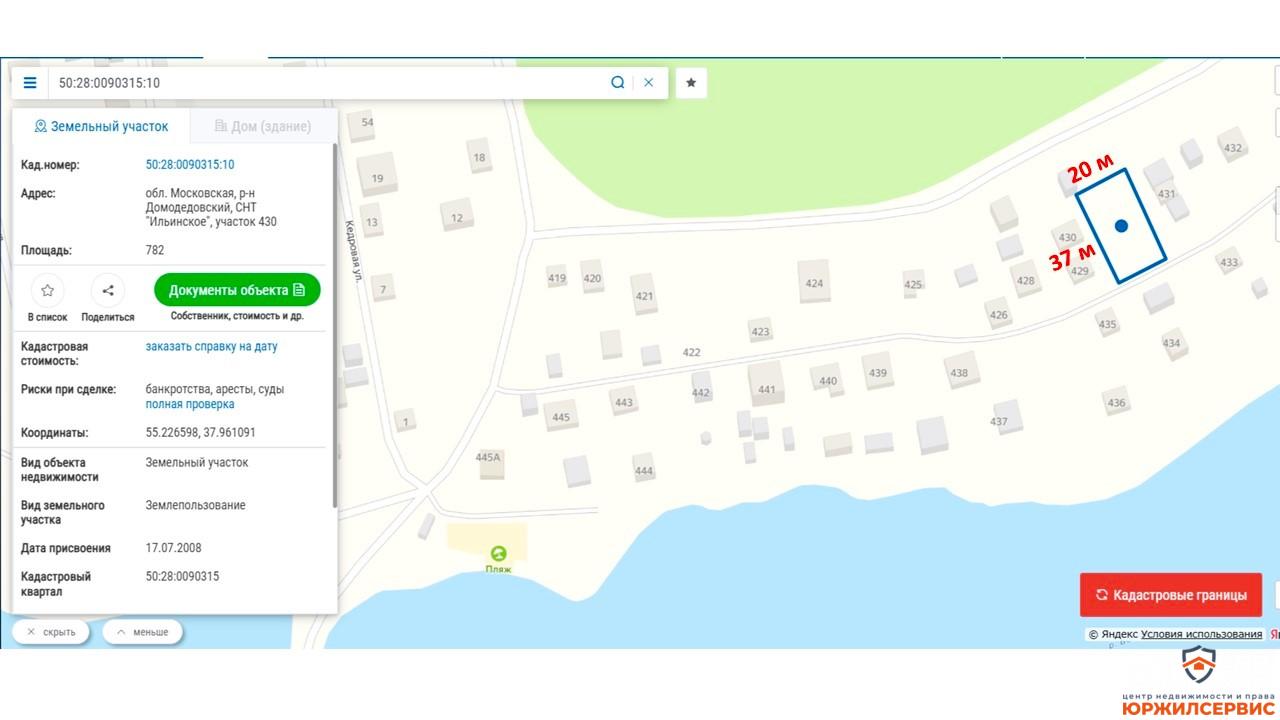The height and width of the screenshot is (720, 1280).
Task: Click inside the cadastral search field
Action: (320, 83)
